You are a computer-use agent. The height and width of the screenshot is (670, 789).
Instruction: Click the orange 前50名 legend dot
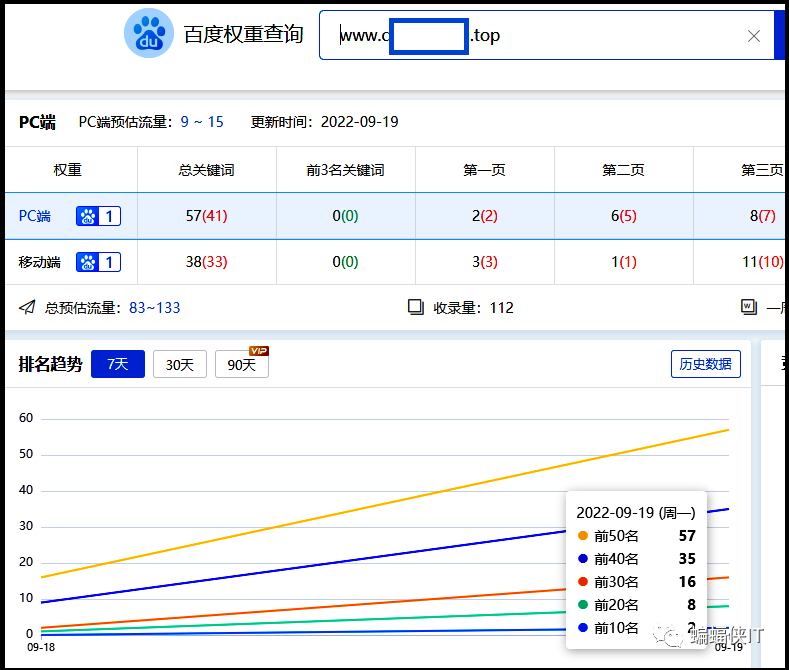583,536
